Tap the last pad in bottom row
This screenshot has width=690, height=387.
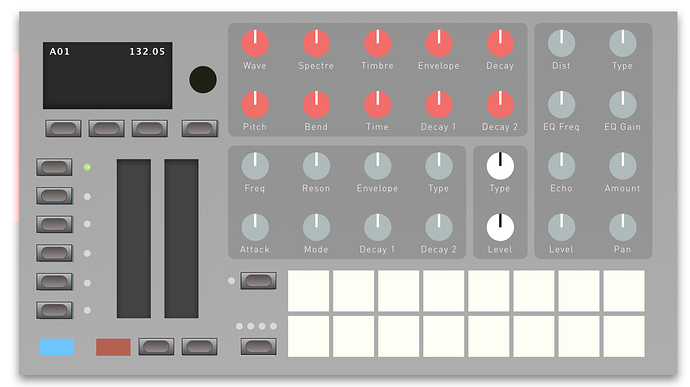coord(624,336)
